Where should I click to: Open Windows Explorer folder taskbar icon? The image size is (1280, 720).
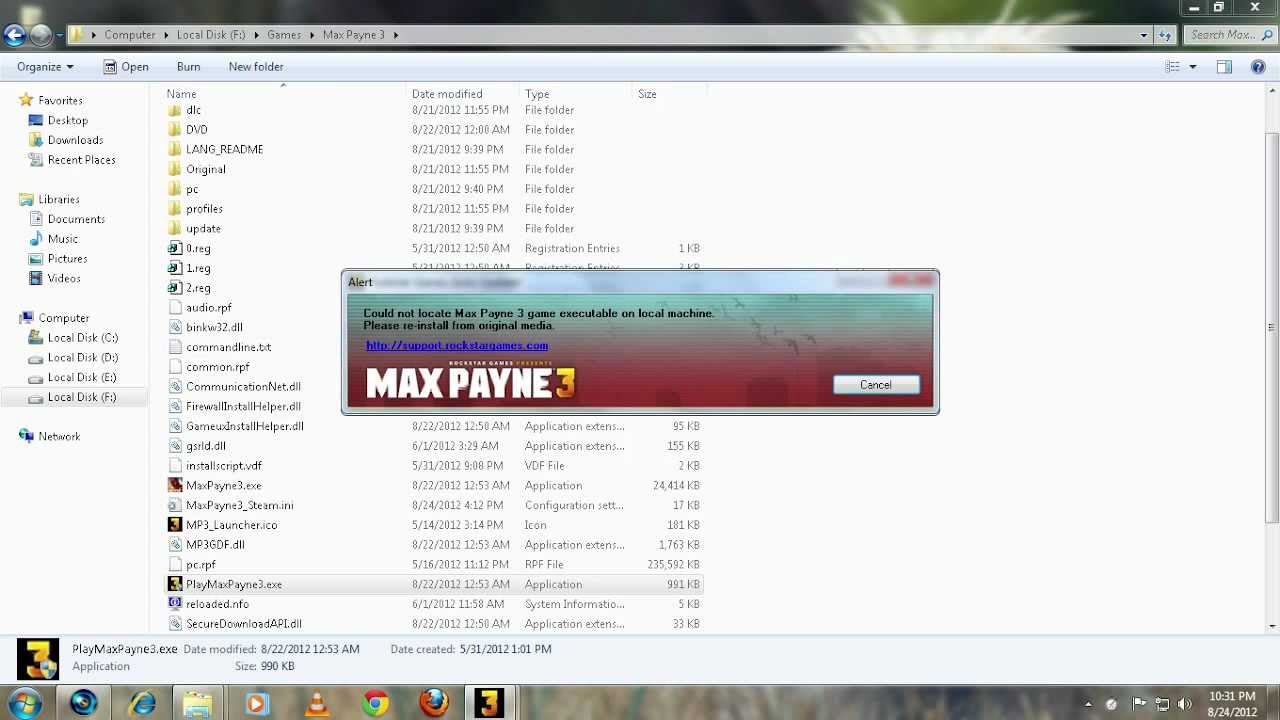pyautogui.click(x=198, y=703)
